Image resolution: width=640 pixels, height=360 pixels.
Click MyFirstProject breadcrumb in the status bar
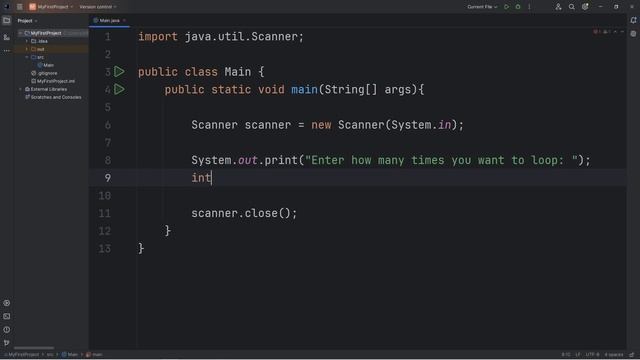23,355
